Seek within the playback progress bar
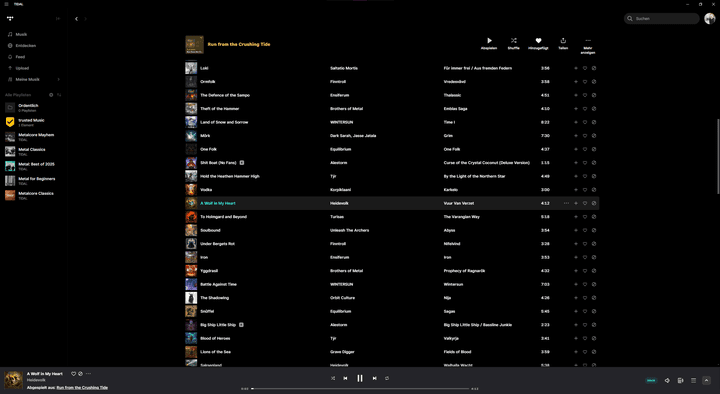The width and height of the screenshot is (720, 394). 360,388
